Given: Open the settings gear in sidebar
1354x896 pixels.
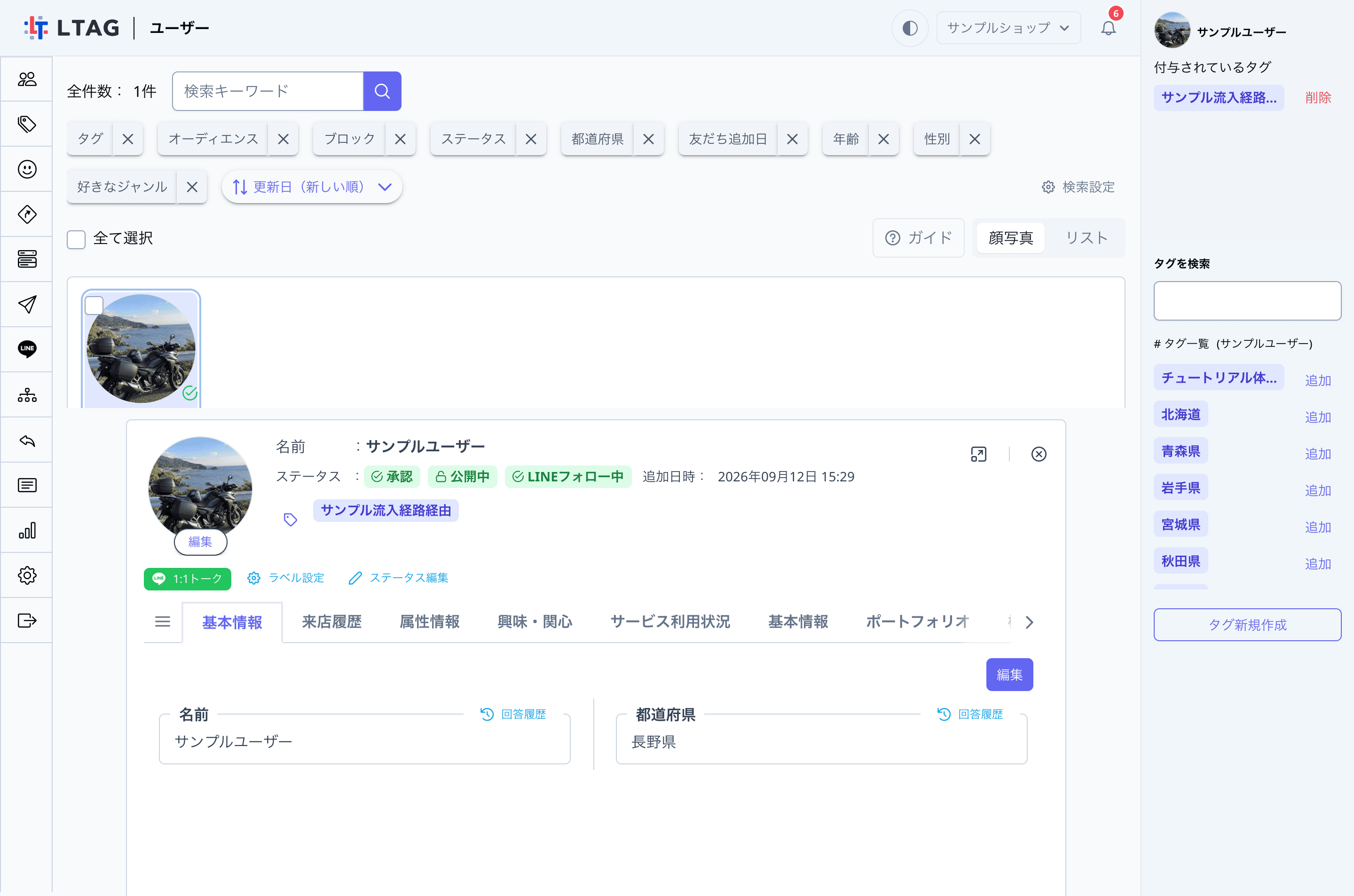Looking at the screenshot, I should click(27, 575).
